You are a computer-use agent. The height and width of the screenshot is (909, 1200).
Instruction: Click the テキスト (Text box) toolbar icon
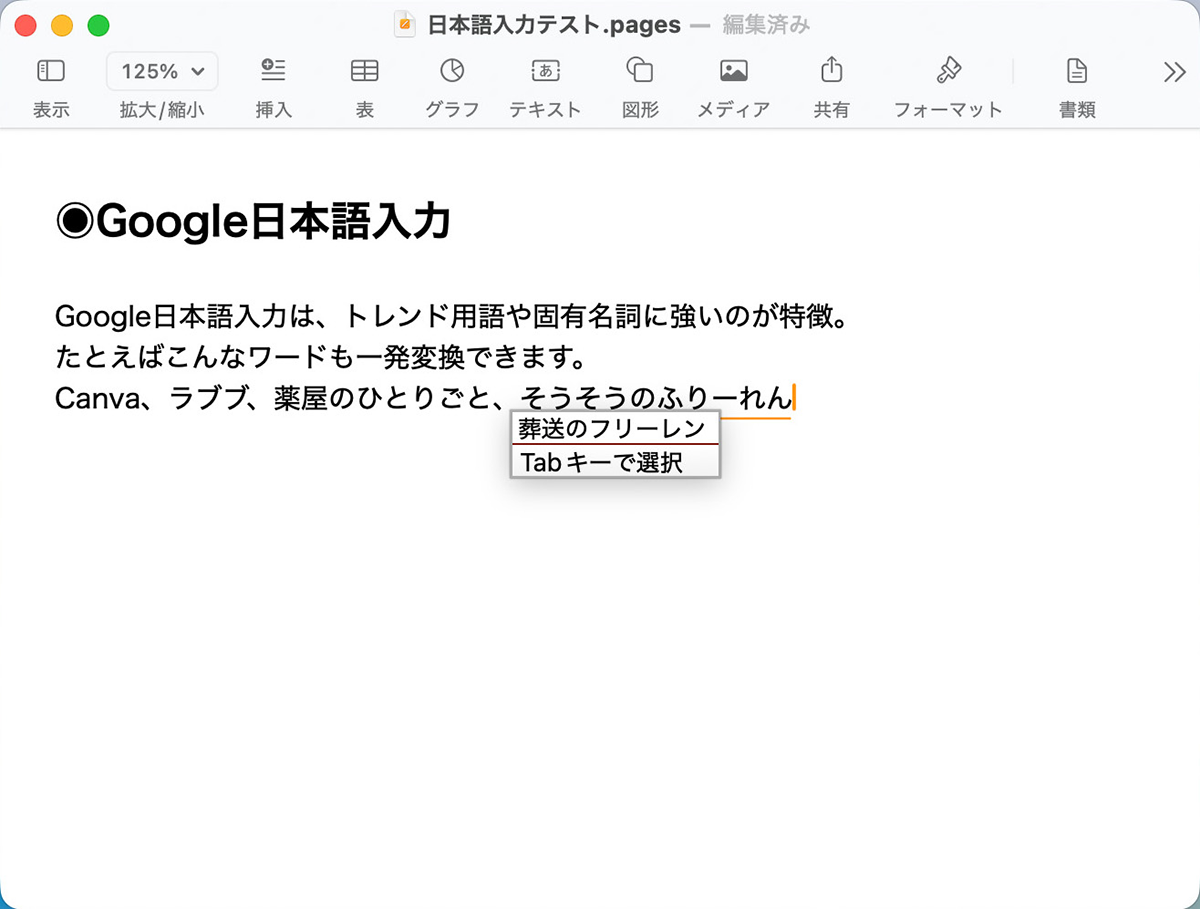545,71
